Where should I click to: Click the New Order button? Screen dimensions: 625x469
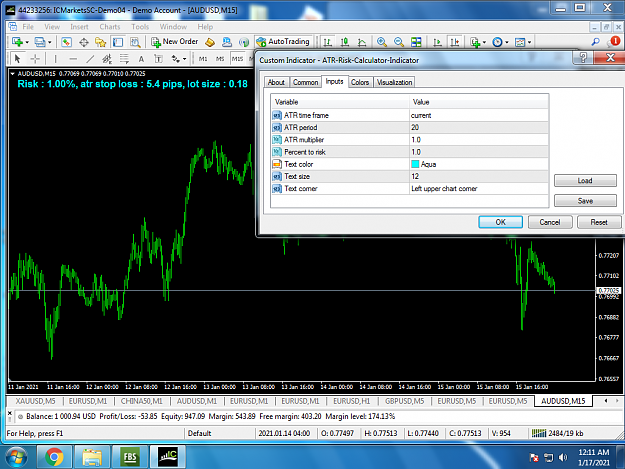(x=175, y=42)
